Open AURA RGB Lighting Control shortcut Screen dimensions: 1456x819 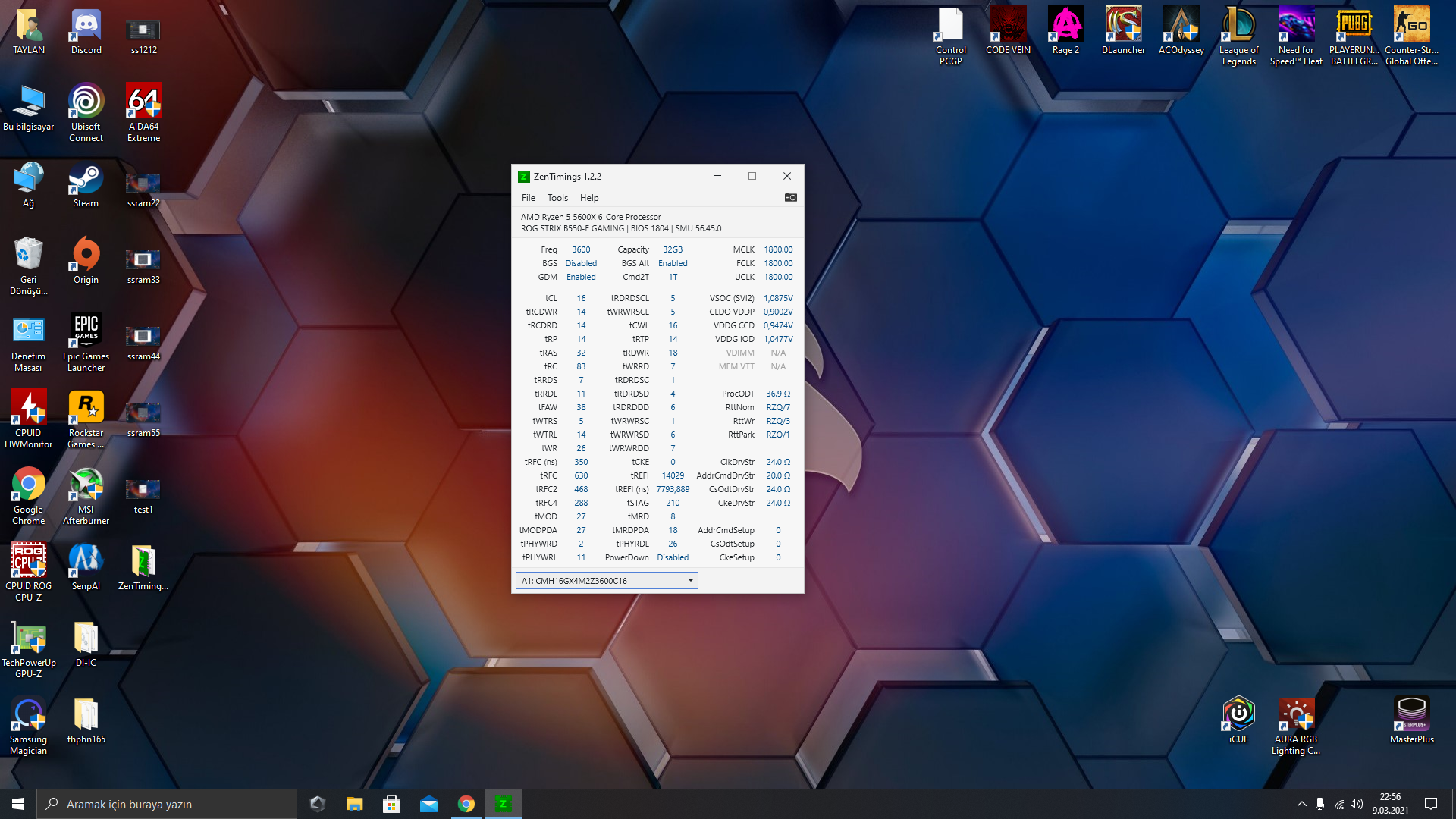click(1297, 725)
